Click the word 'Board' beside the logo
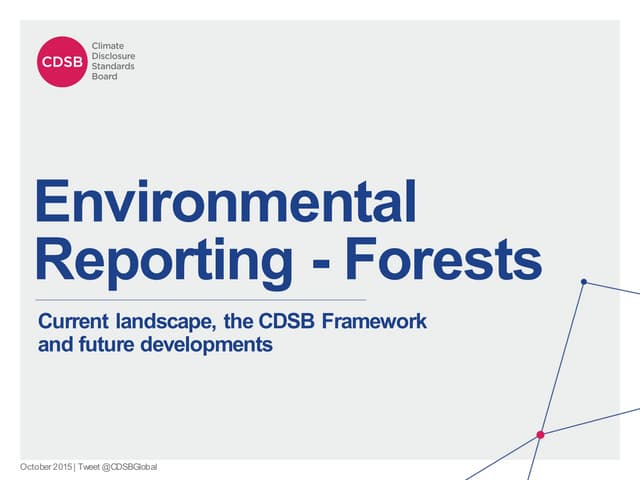 (x=105, y=76)
